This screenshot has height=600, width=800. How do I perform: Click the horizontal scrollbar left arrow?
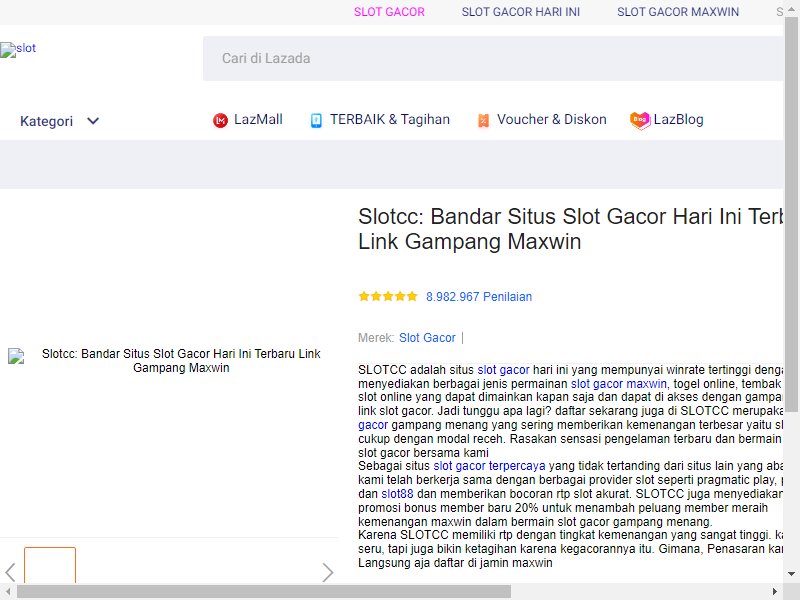(x=8, y=592)
